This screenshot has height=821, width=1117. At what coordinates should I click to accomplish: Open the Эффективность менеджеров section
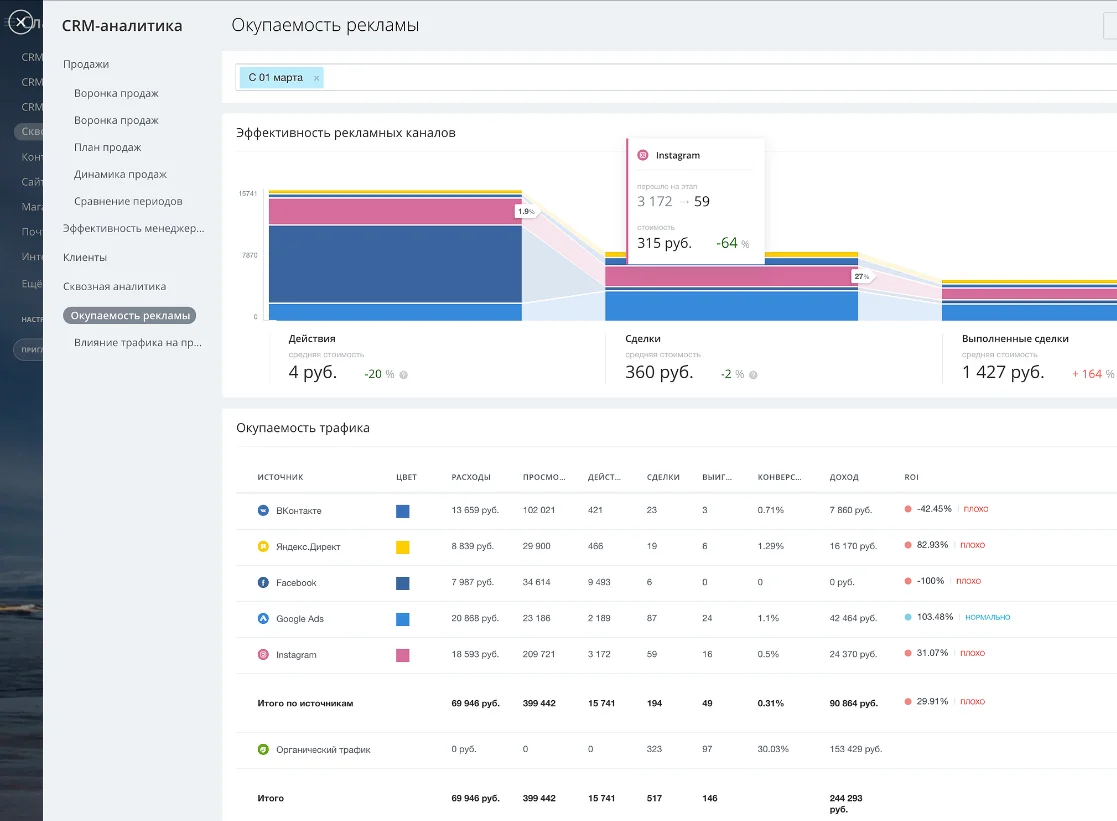click(x=133, y=228)
